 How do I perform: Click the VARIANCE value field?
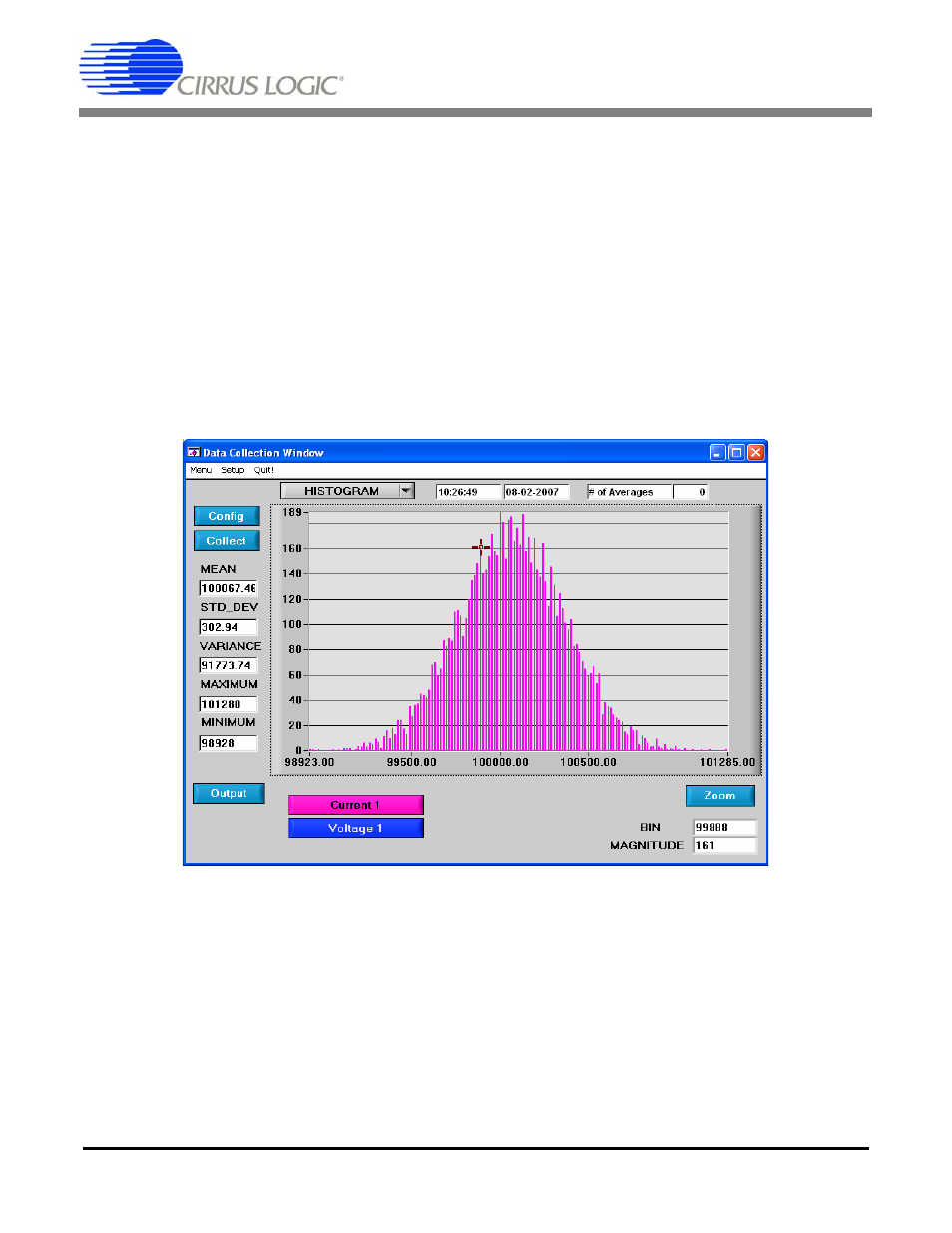coord(229,665)
